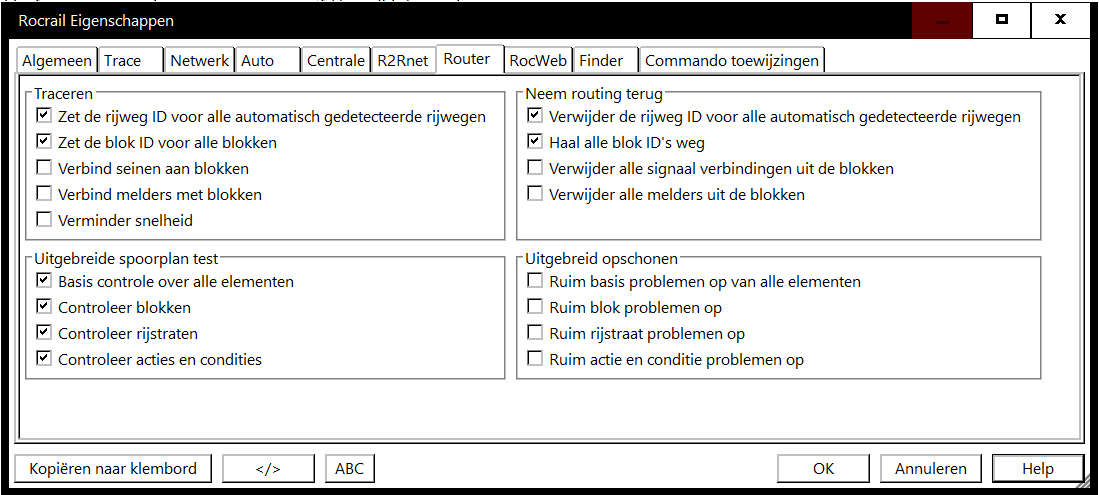The image size is (1099, 495).
Task: Toggle 'Verminder snelheid' checkbox
Action: [x=44, y=220]
